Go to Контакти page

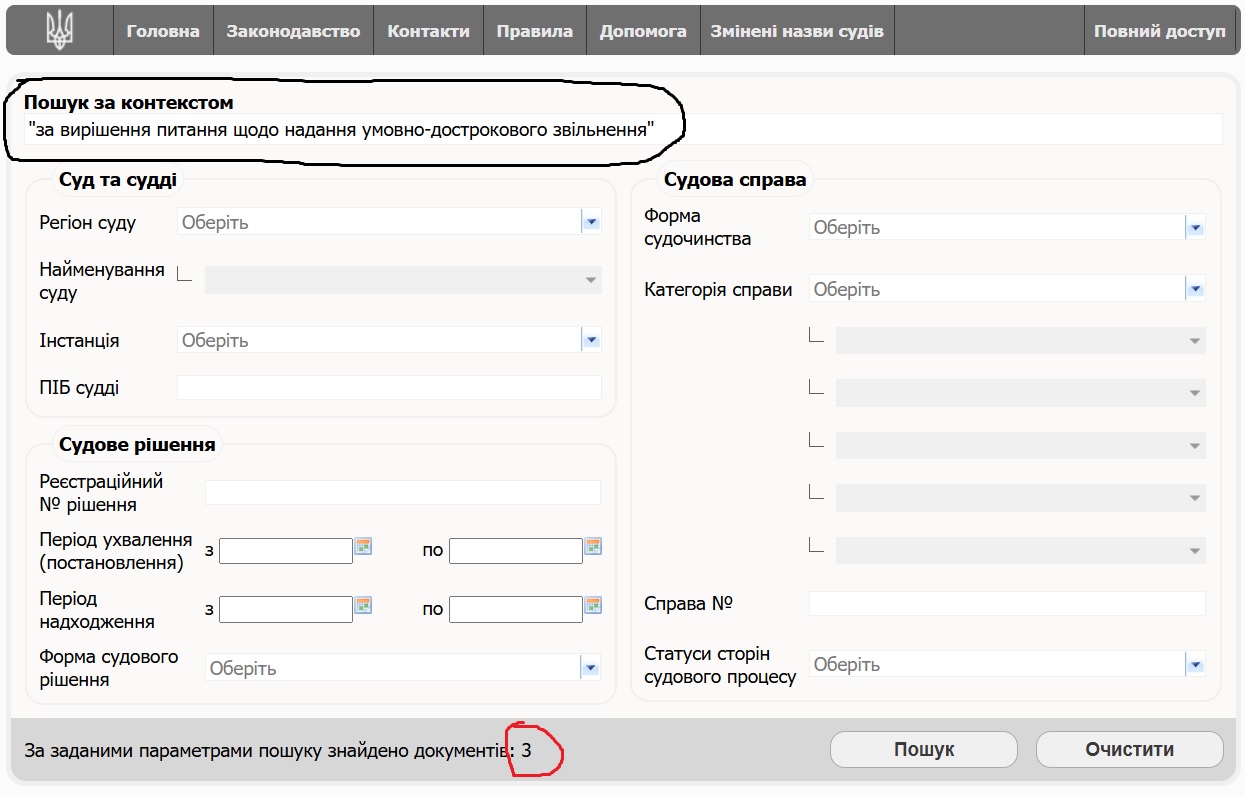[428, 31]
